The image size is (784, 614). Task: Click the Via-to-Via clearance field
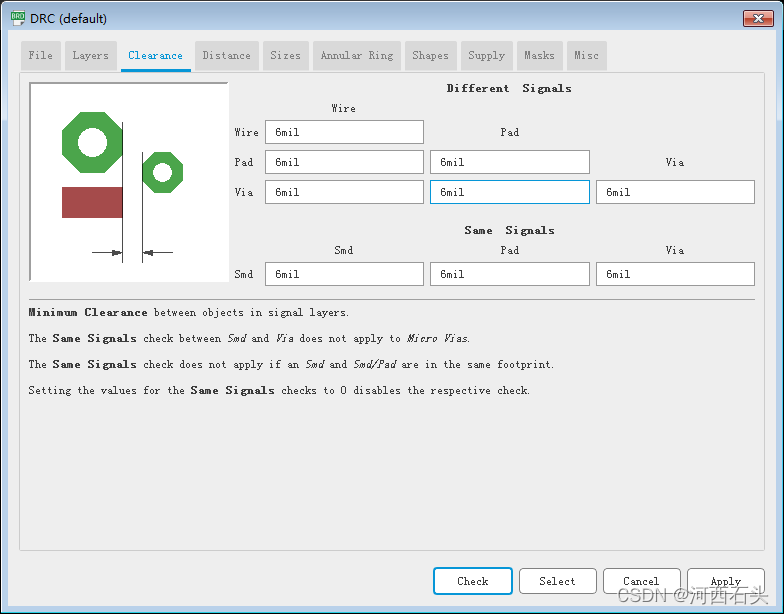coord(676,192)
